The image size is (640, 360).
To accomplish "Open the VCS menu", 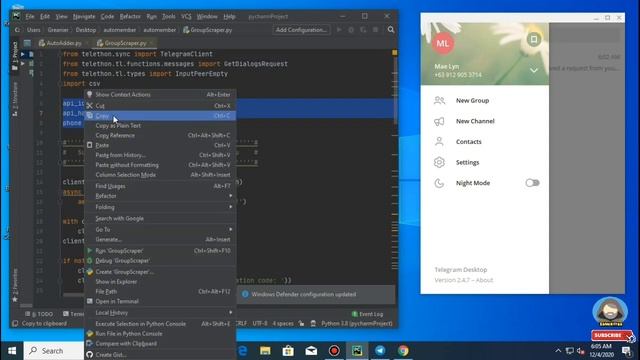I will coord(186,17).
